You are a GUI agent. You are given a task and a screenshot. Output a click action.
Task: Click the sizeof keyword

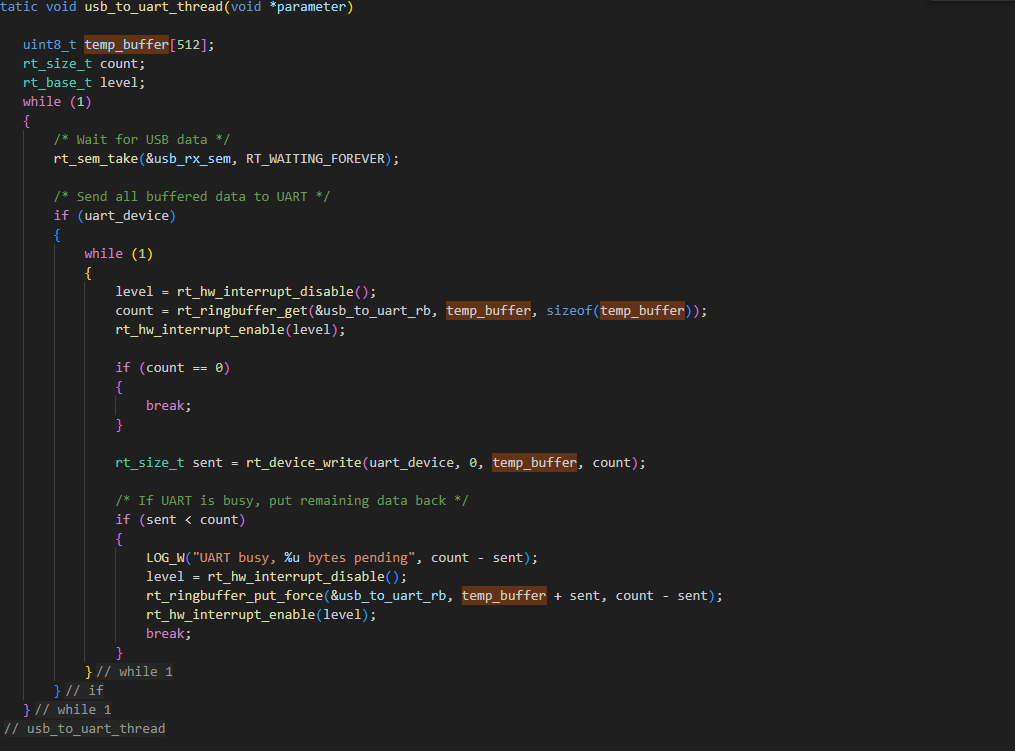(x=568, y=311)
